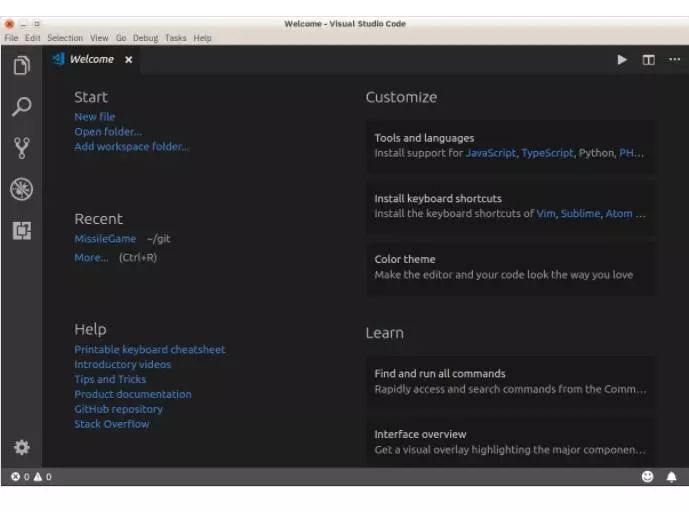
Task: Open the Edit menu
Action: (33, 38)
